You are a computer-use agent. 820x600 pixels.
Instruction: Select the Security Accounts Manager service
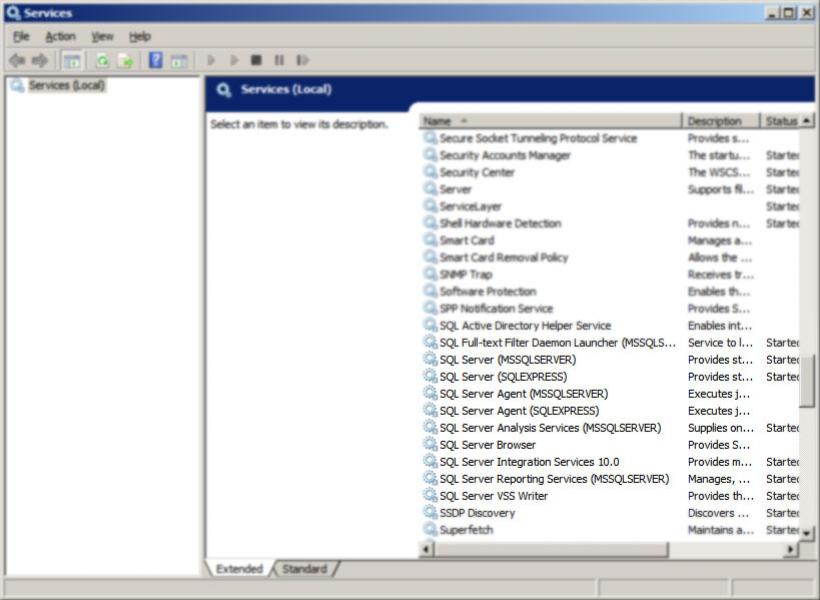click(x=505, y=155)
